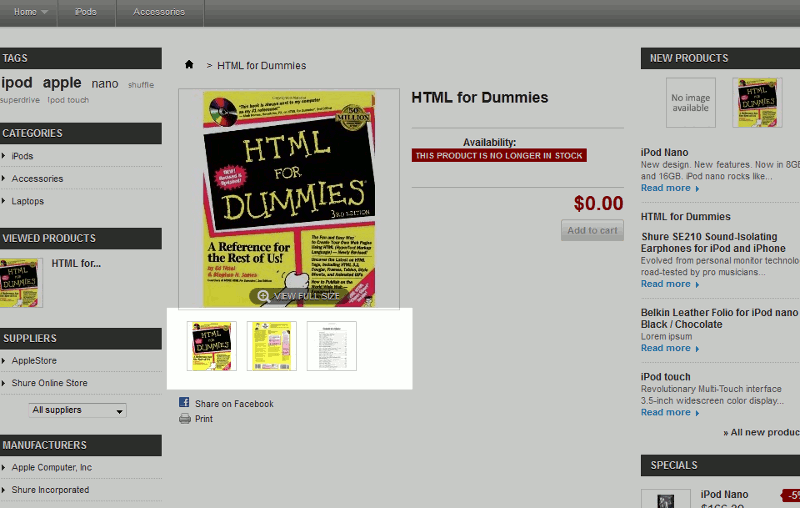Click the Specials block header
Image resolution: width=800 pixels, height=508 pixels.
coord(720,465)
